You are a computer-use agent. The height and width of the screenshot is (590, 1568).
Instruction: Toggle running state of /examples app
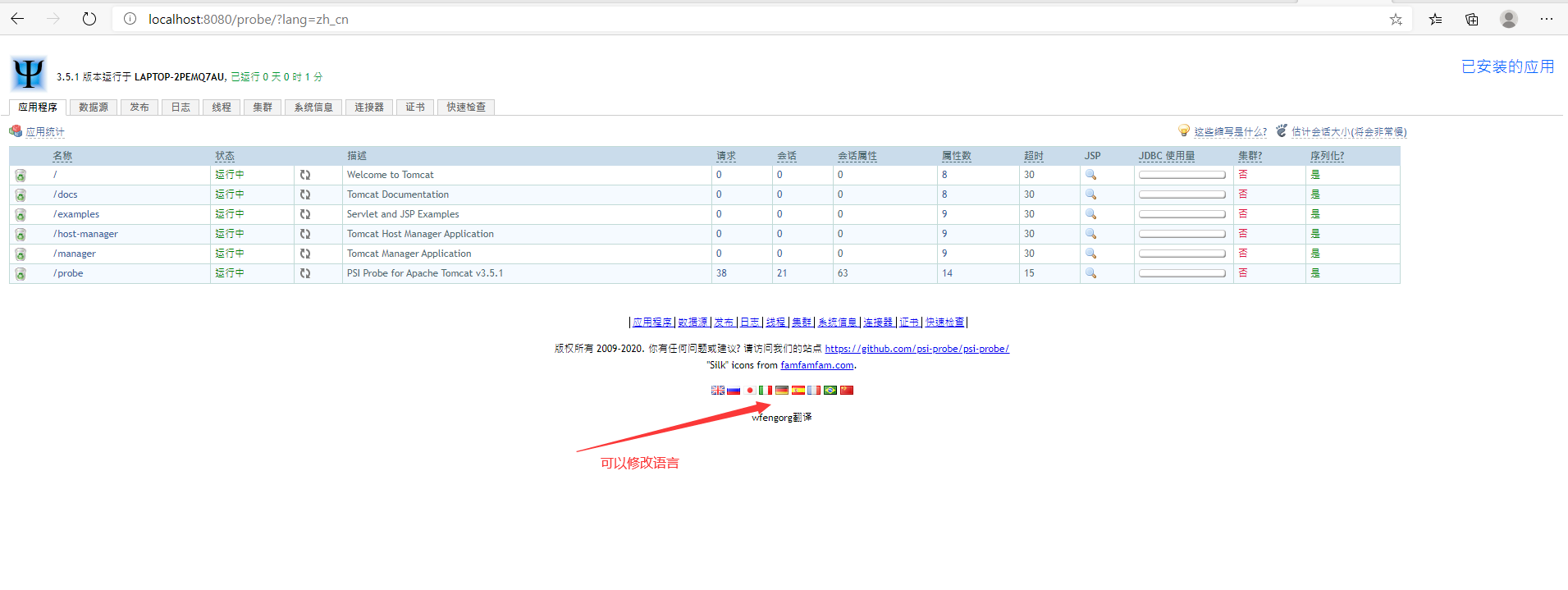click(230, 214)
